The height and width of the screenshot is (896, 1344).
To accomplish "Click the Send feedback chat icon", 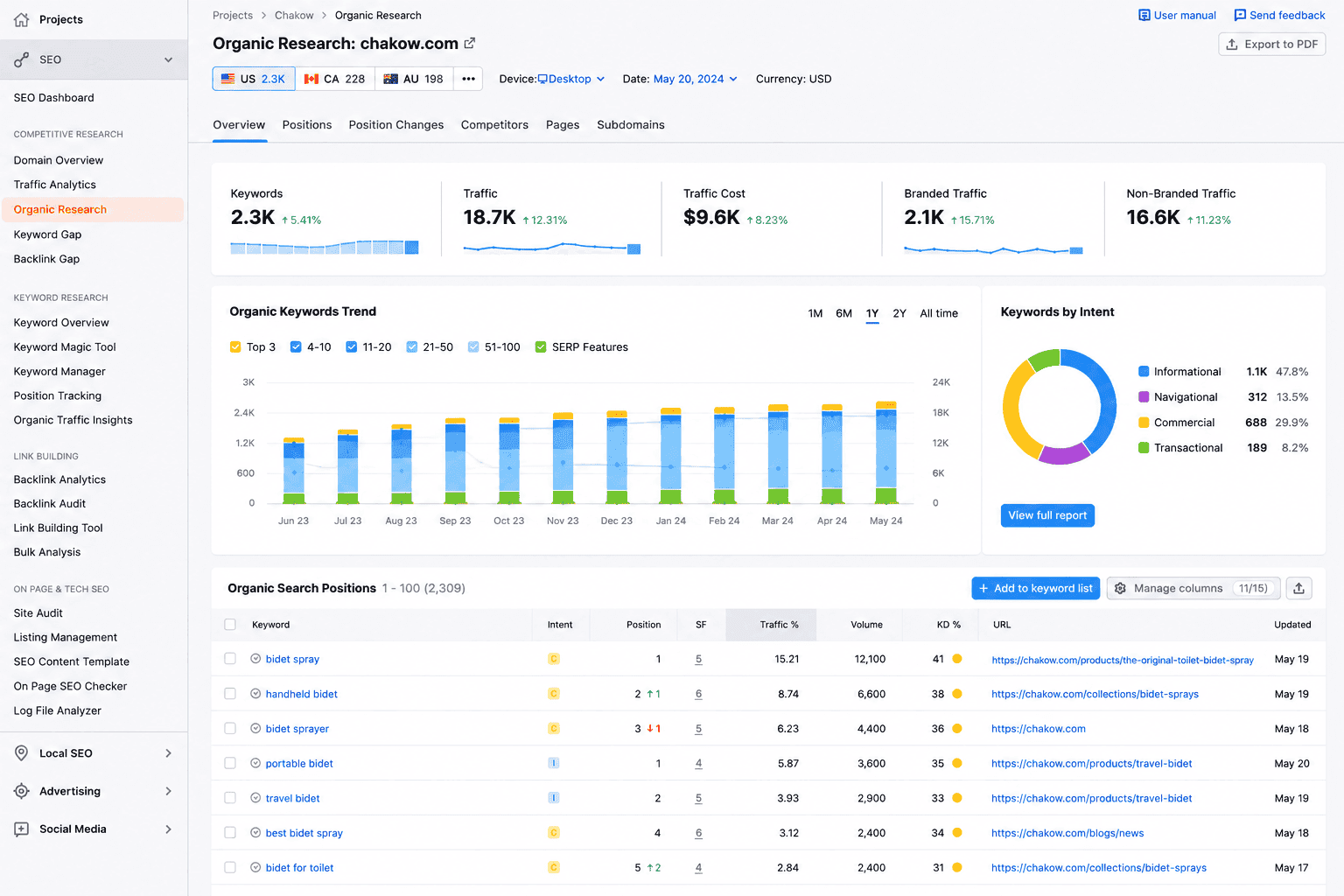I will pyautogui.click(x=1240, y=15).
